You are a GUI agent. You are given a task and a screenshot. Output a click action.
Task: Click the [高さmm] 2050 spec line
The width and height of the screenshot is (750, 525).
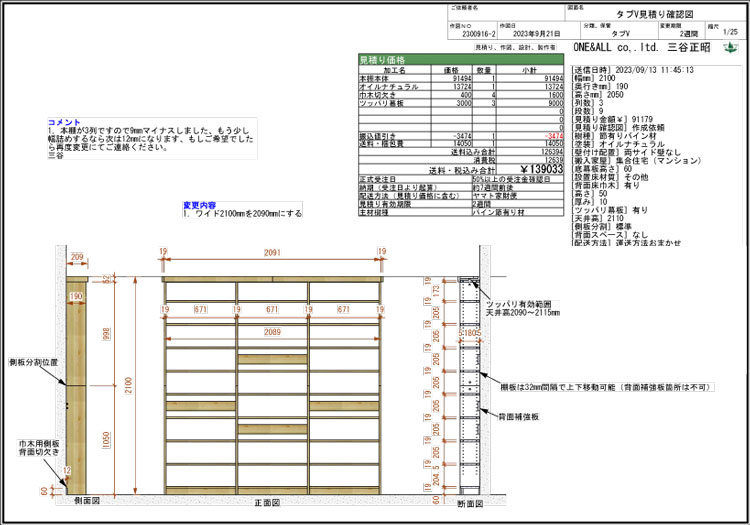pyautogui.click(x=598, y=94)
